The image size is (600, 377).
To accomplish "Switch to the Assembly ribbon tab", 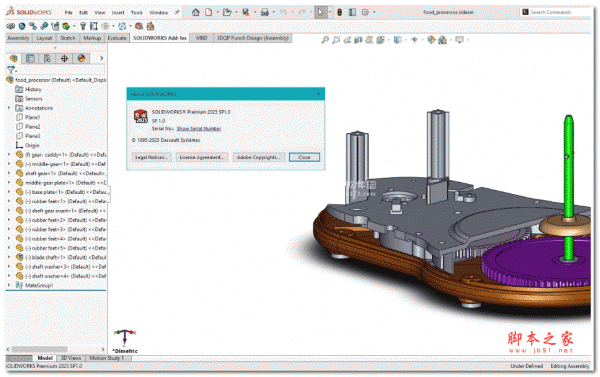I will (18, 38).
